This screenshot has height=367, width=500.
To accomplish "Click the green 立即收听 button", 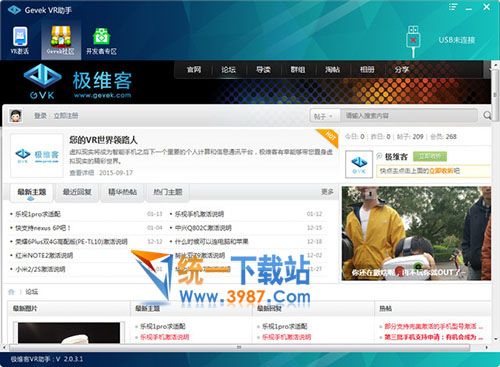I will pos(430,156).
